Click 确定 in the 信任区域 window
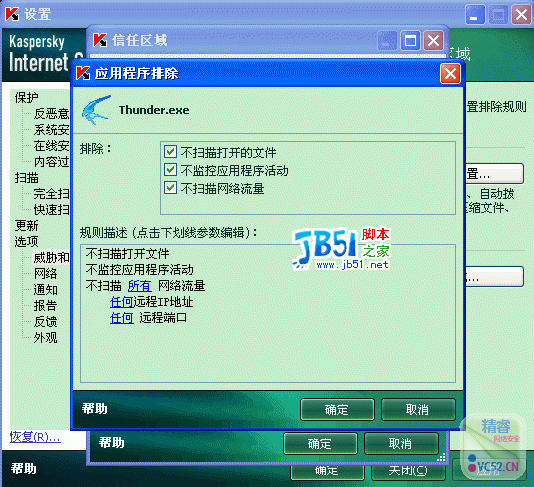Screen dimensions: 534x487 320,443
